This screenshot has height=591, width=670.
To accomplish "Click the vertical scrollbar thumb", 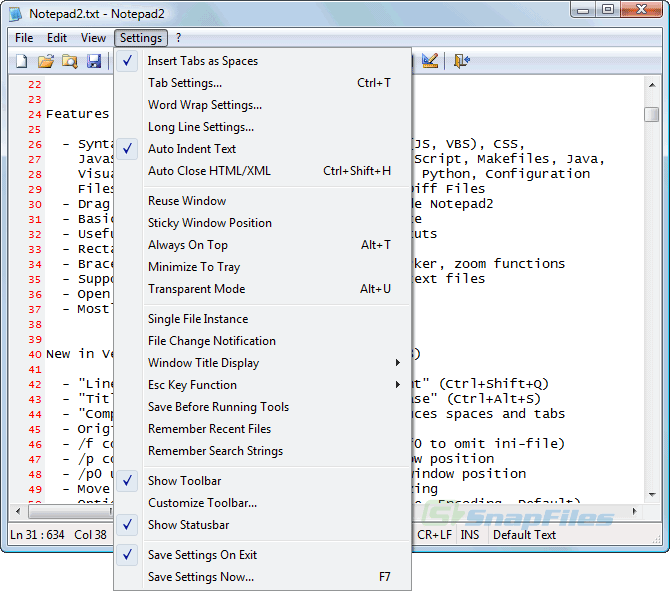I will click(652, 114).
